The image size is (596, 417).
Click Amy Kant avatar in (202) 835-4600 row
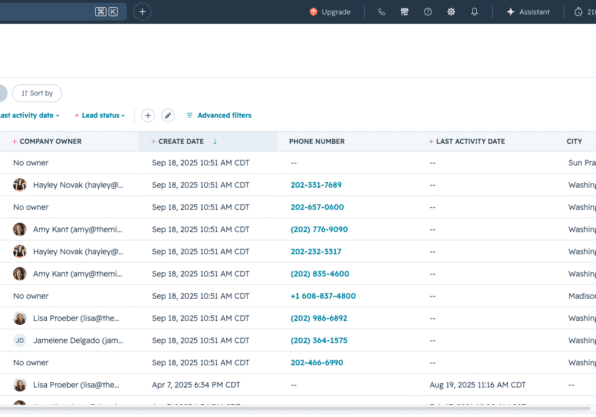20,274
